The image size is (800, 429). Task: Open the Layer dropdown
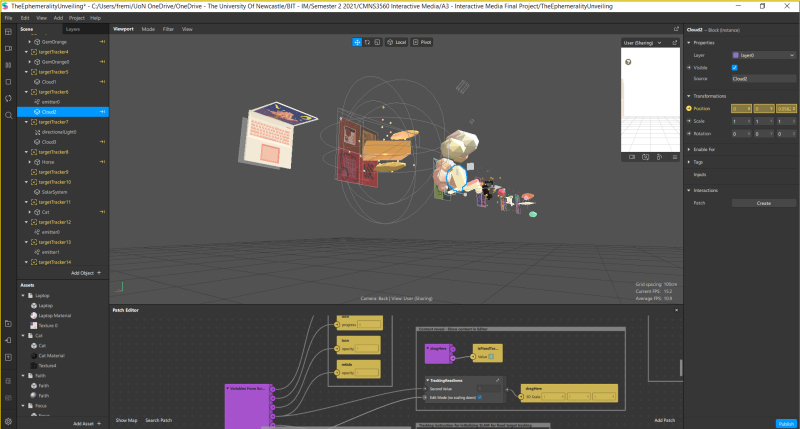coord(763,55)
